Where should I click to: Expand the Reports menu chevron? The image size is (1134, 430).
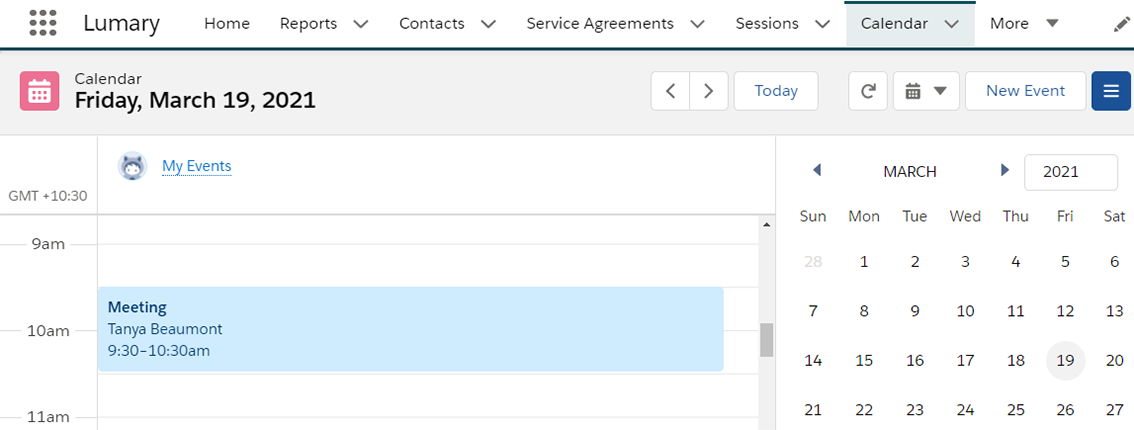click(x=361, y=24)
